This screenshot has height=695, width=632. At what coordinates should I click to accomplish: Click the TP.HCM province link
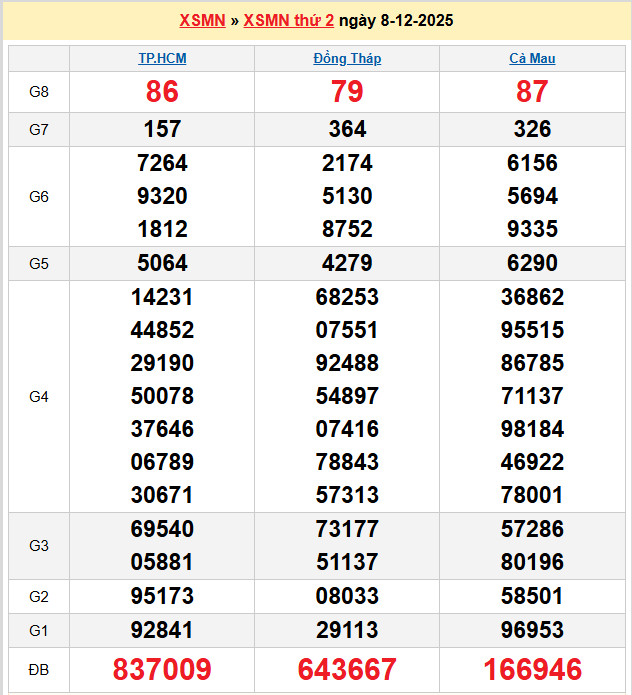[162, 58]
